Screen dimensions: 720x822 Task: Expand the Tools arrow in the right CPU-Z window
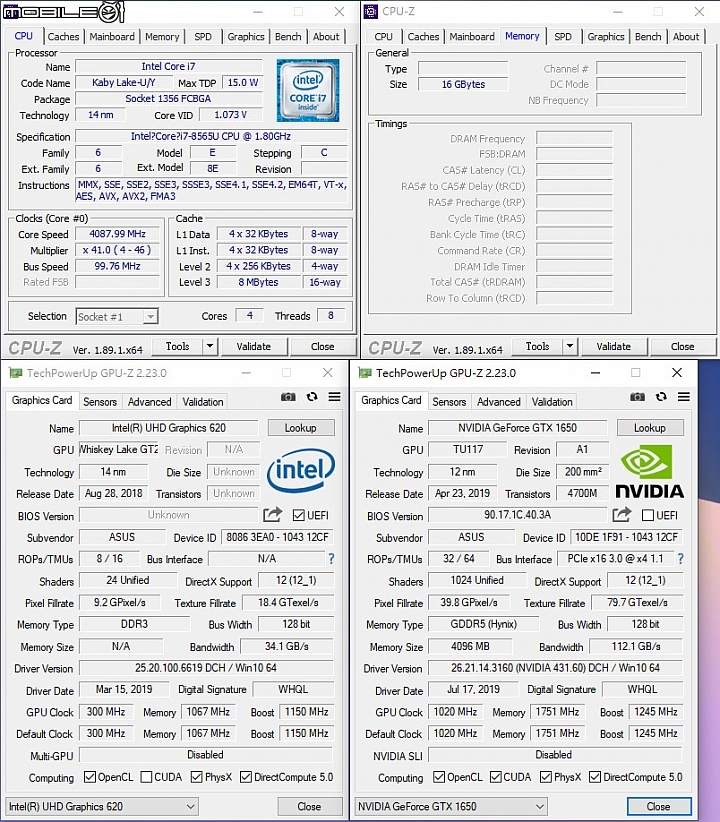click(x=569, y=346)
